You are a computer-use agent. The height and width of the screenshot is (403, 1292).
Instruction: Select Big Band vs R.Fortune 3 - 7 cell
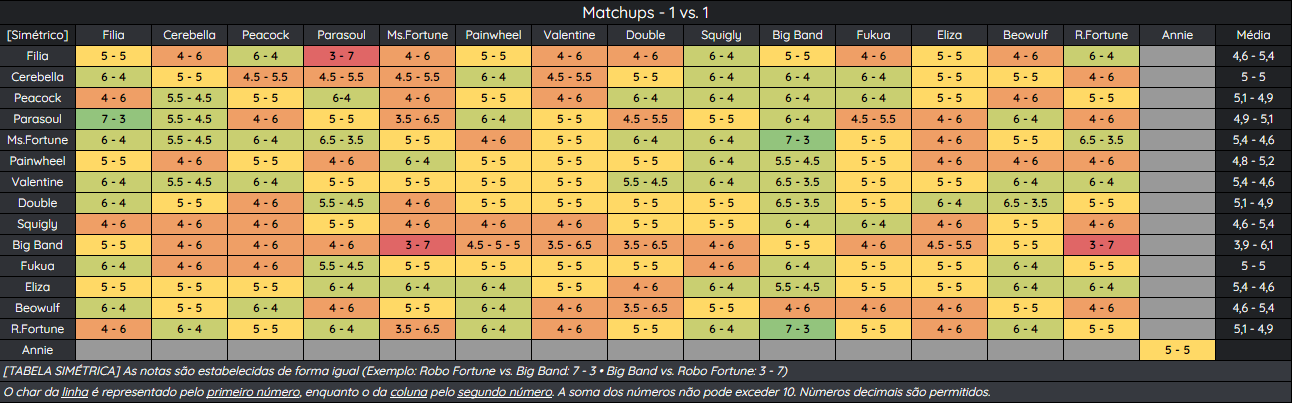[1101, 245]
